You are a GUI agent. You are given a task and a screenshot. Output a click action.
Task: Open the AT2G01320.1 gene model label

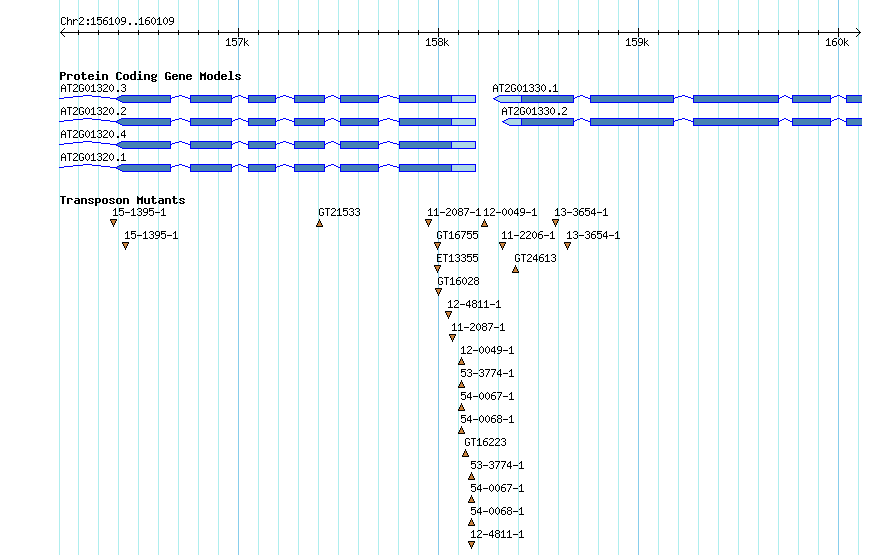(93, 157)
